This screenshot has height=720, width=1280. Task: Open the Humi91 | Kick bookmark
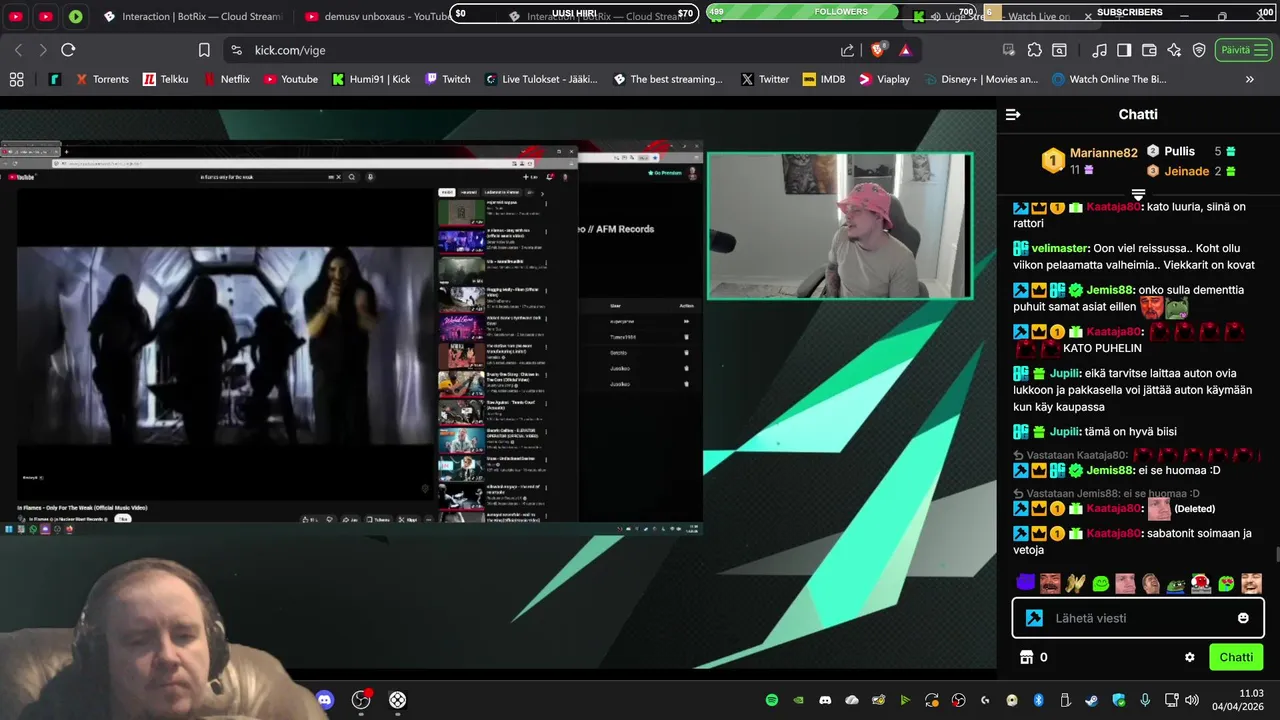point(371,79)
